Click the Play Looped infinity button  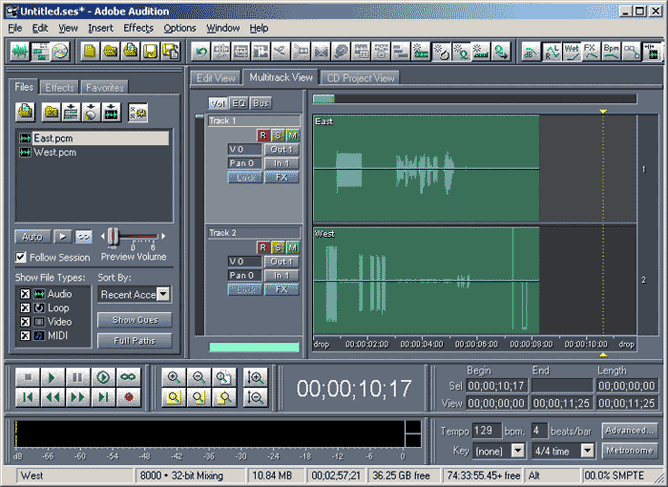point(128,377)
